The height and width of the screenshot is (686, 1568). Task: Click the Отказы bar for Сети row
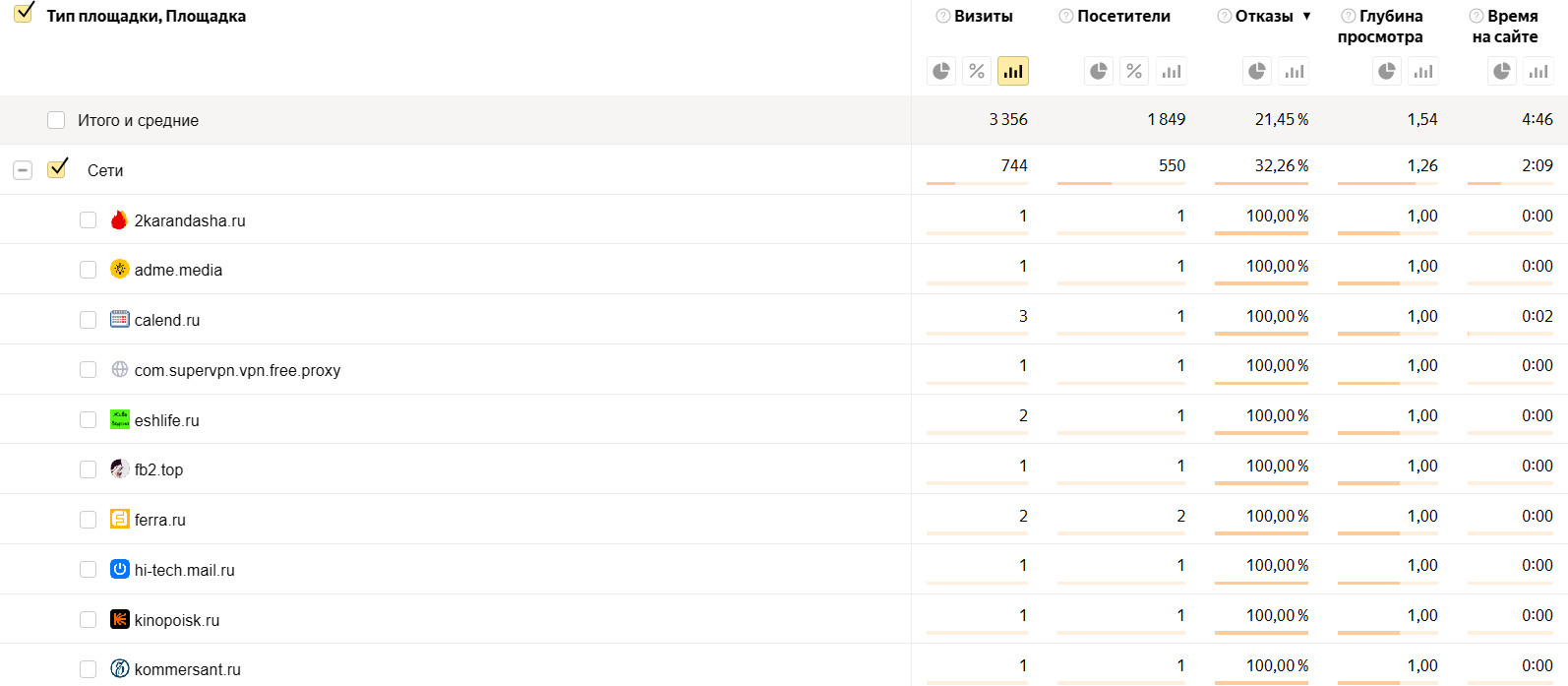pyautogui.click(x=1261, y=183)
